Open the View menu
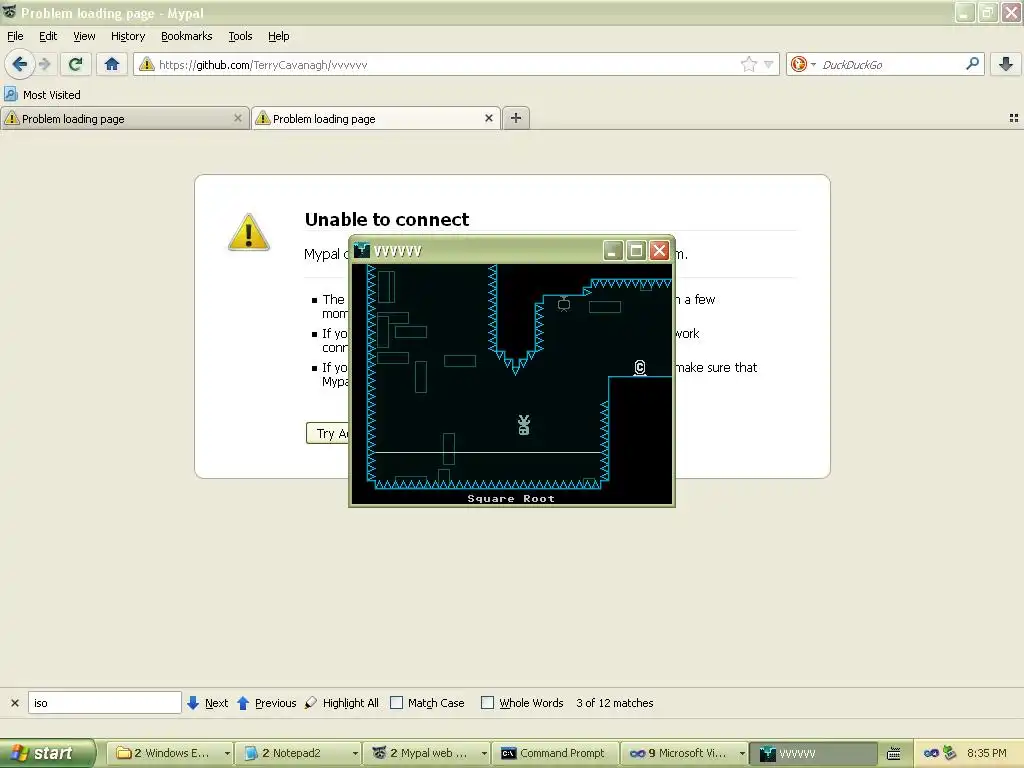The width and height of the screenshot is (1024, 768). (84, 36)
